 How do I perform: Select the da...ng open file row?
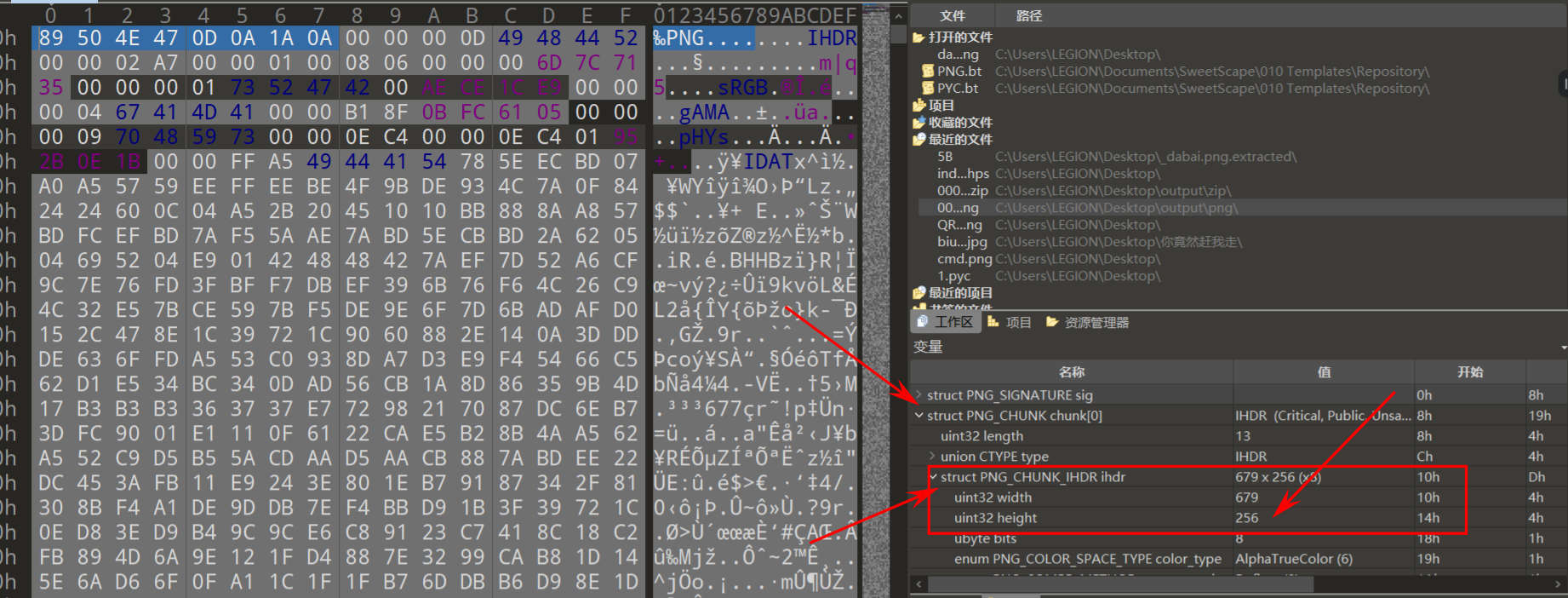tap(1239, 55)
